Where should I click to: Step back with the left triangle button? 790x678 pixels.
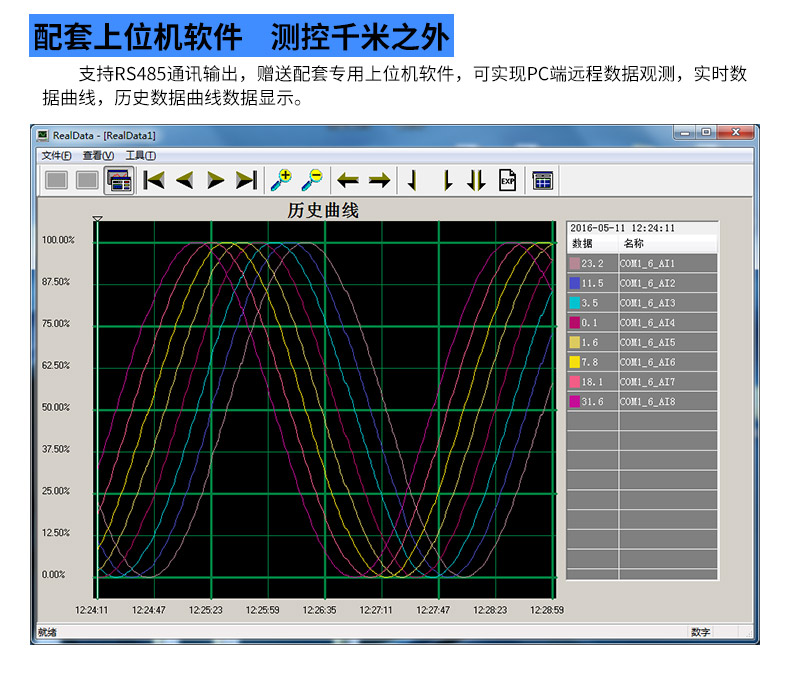[x=185, y=180]
